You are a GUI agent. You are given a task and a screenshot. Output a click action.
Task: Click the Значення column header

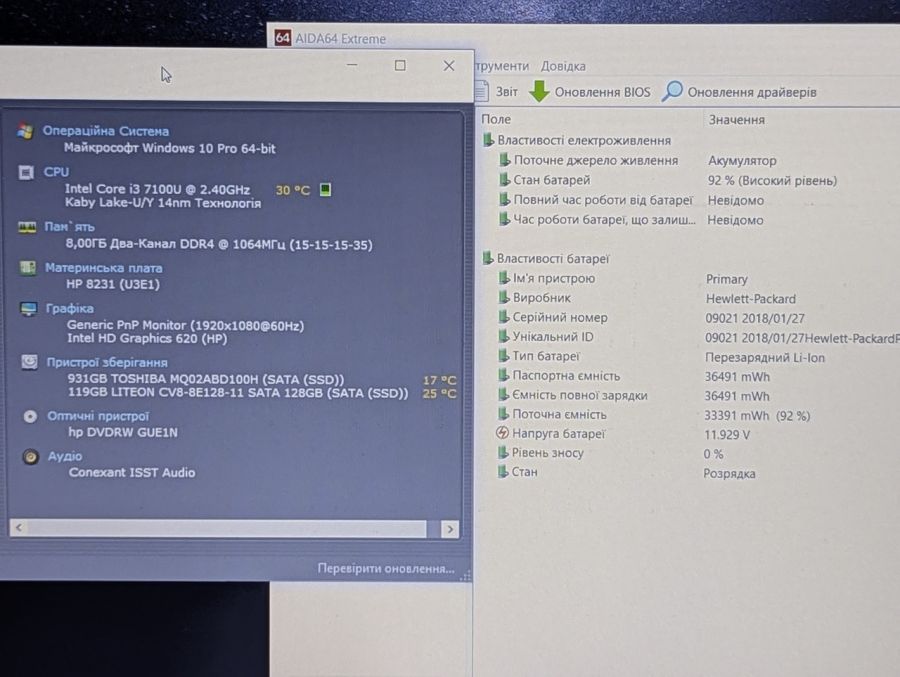[x=736, y=119]
